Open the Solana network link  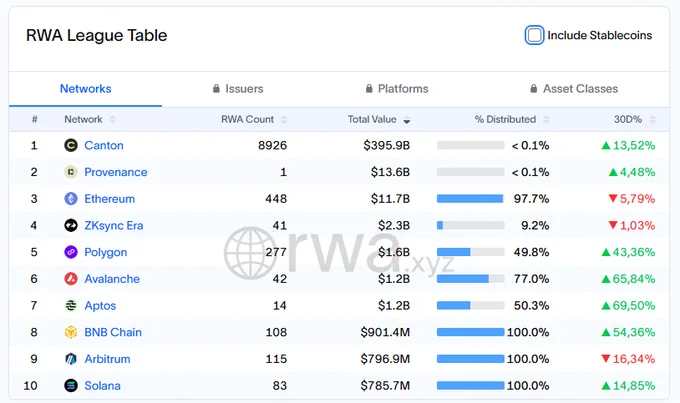pos(102,386)
